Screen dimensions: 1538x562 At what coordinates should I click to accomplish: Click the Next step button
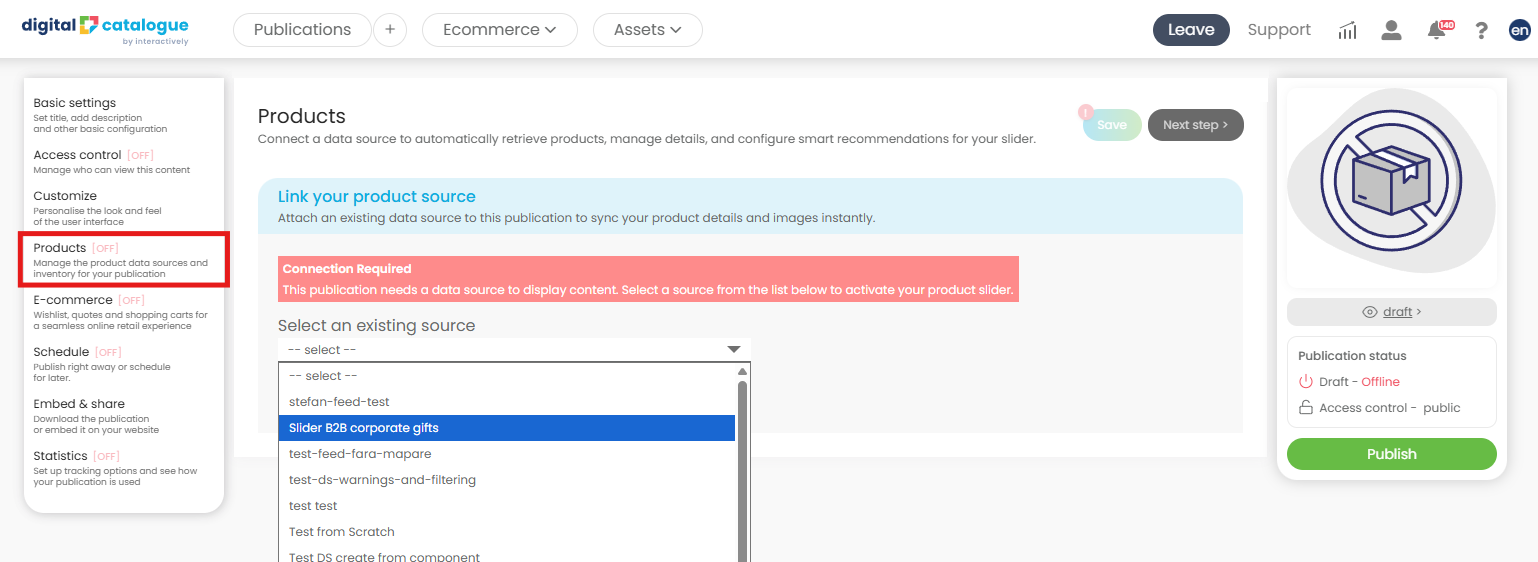[1195, 125]
